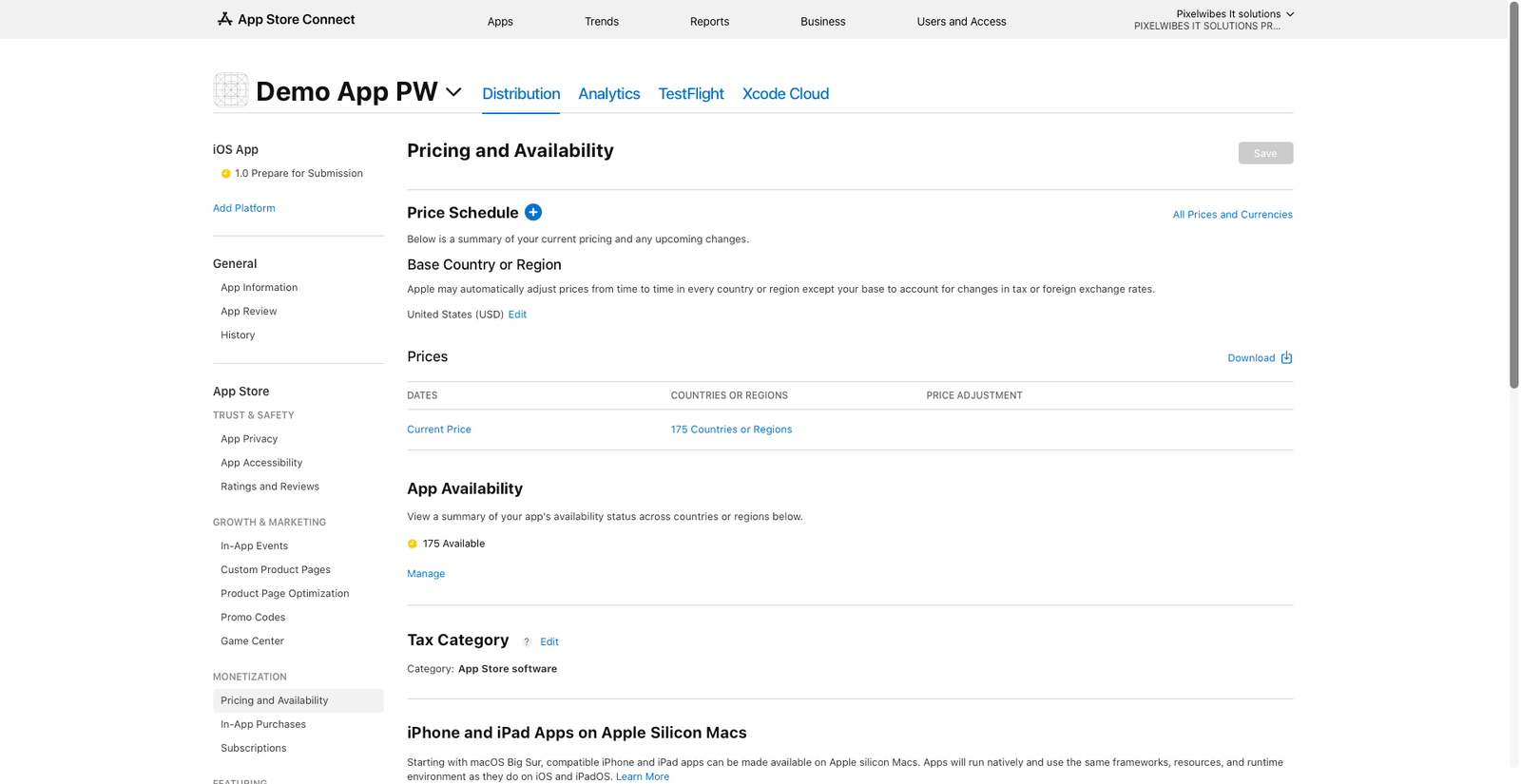Click the DATES column header
Image resolution: width=1521 pixels, height=784 pixels.
422,395
